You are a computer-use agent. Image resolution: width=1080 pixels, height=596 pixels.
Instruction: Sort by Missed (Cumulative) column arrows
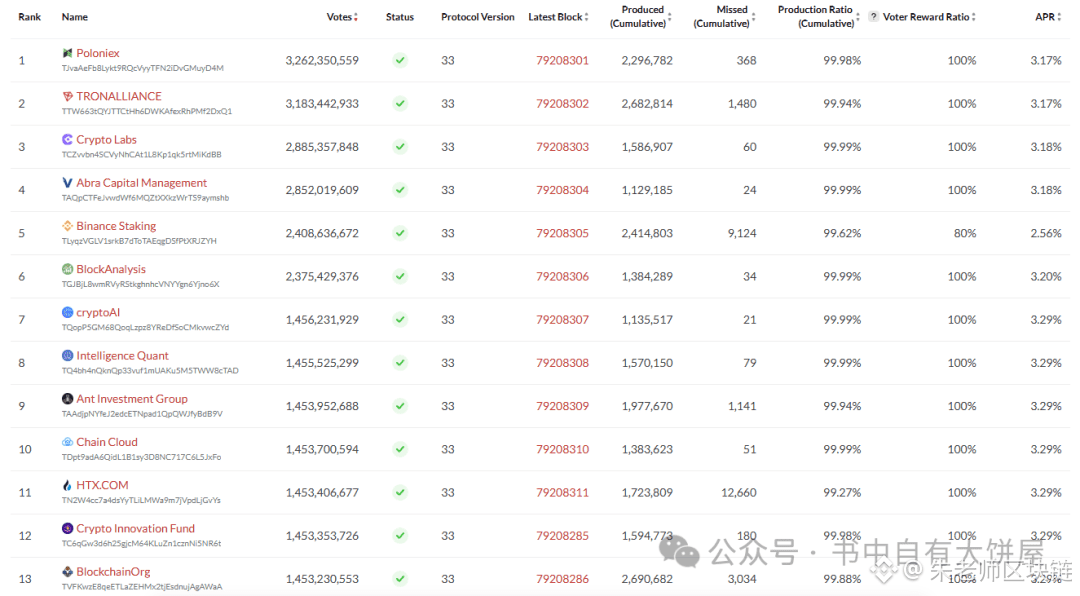coord(754,17)
